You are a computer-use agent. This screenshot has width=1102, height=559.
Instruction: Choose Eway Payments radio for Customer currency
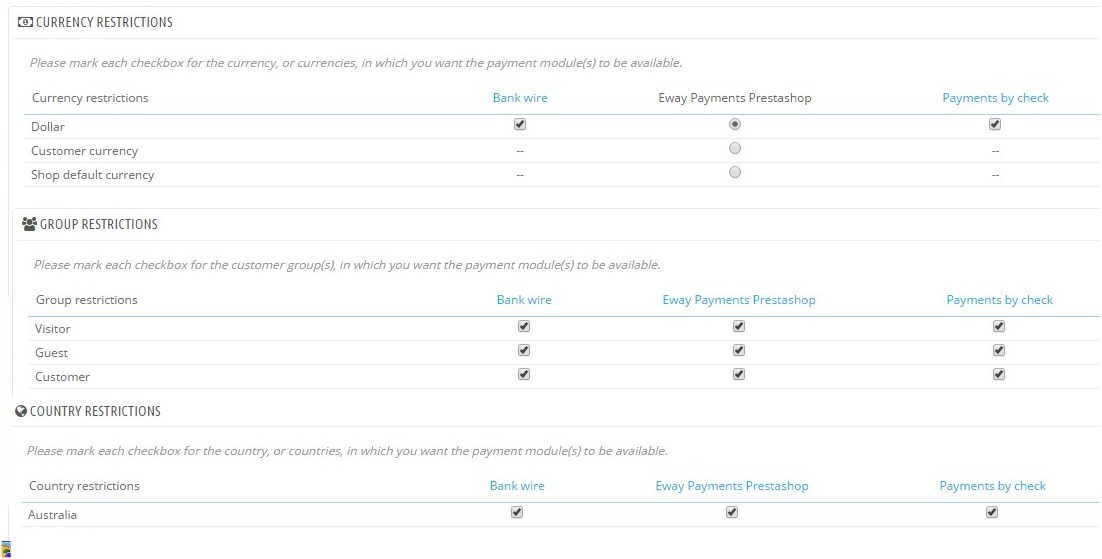coord(735,148)
